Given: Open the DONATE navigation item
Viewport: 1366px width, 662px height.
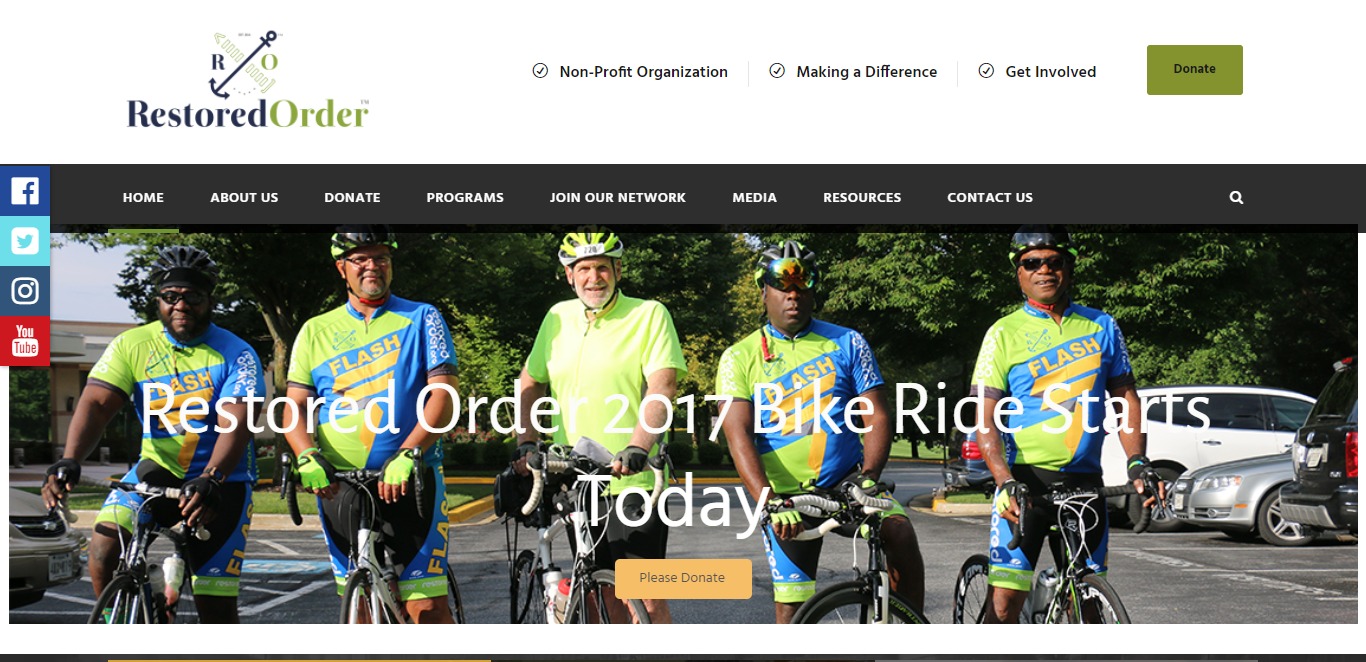Looking at the screenshot, I should pos(352,198).
